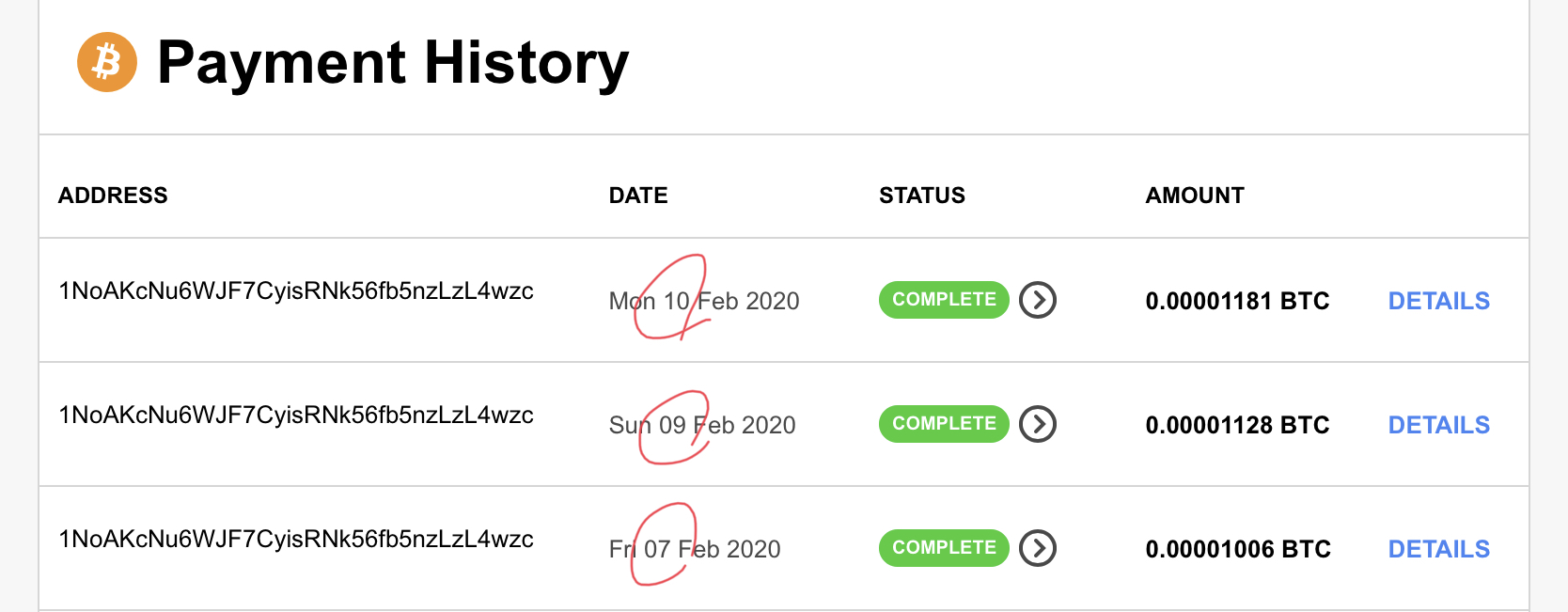1568x612 pixels.
Task: Click arrow icon for Fri 07 Feb payment
Action: (1038, 548)
